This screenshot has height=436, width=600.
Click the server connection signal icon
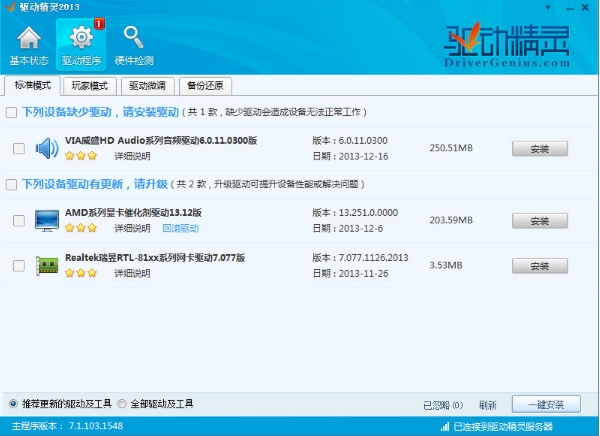tap(445, 426)
